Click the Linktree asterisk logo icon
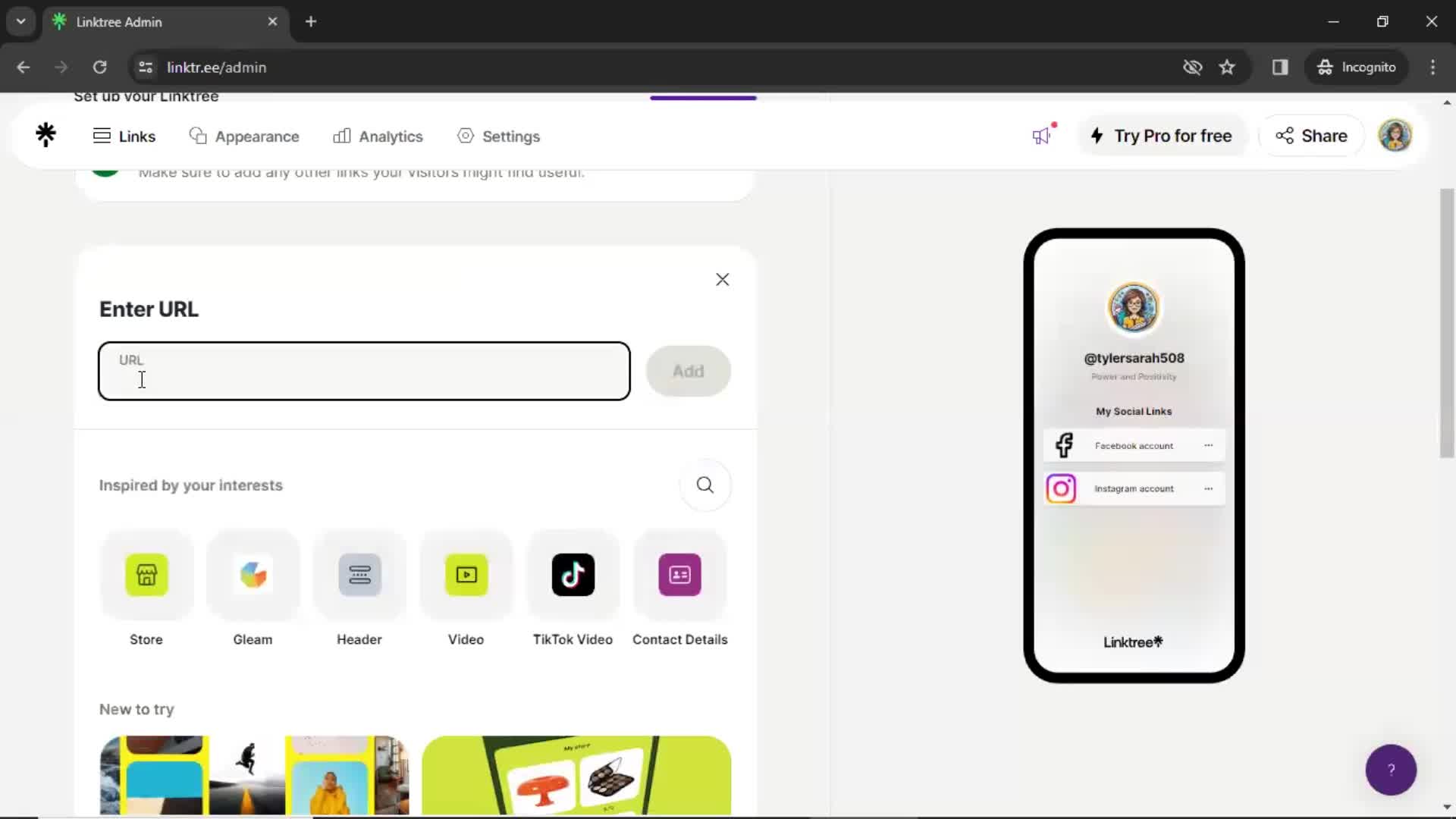This screenshot has height=819, width=1456. 45,135
